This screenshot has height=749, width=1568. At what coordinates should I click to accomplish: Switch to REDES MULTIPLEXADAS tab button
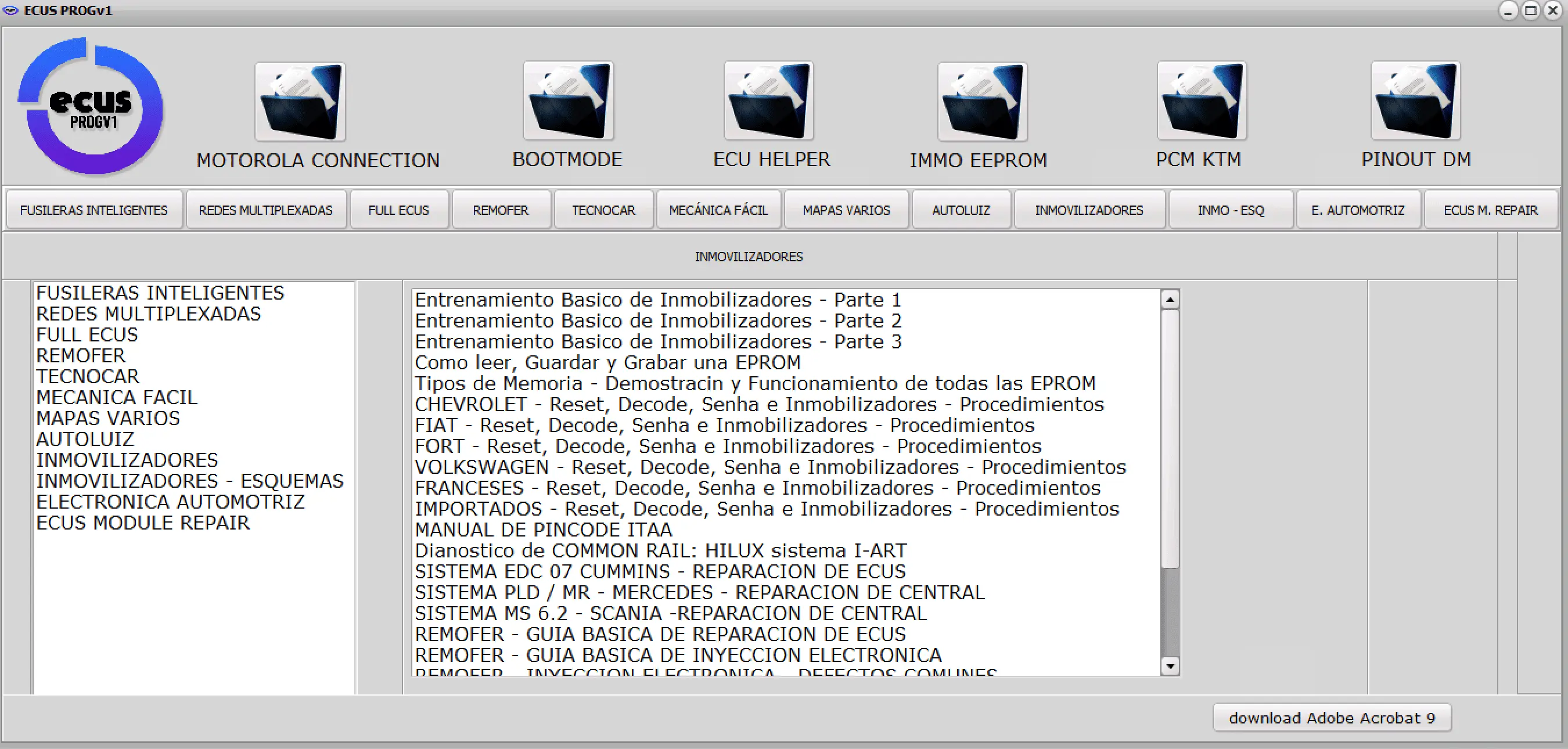tap(266, 210)
